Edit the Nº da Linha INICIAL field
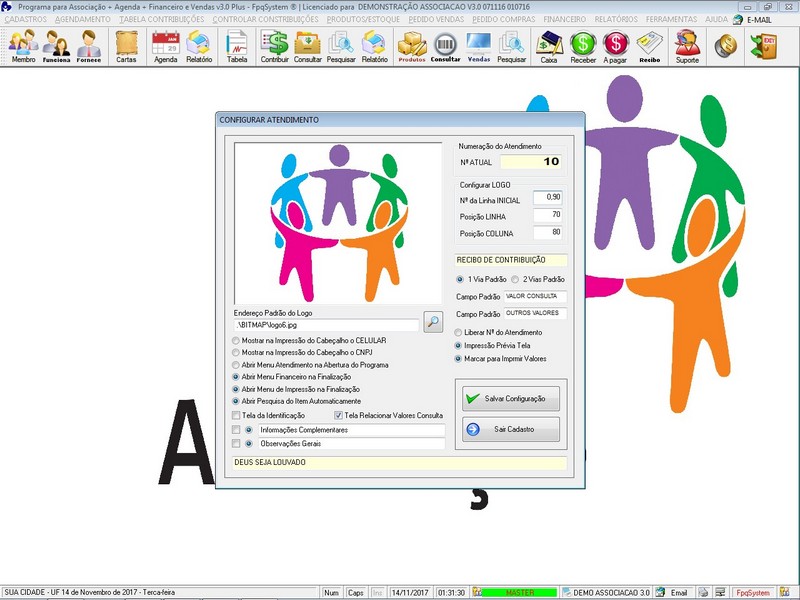This screenshot has width=800, height=600. (547, 197)
